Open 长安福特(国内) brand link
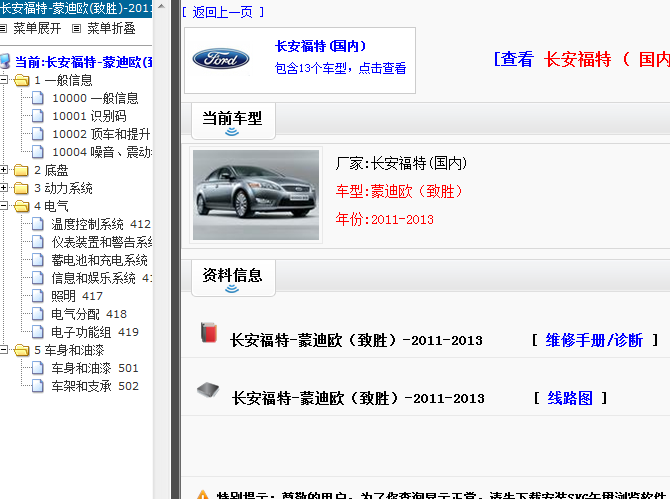The height and width of the screenshot is (499, 670). [x=321, y=46]
